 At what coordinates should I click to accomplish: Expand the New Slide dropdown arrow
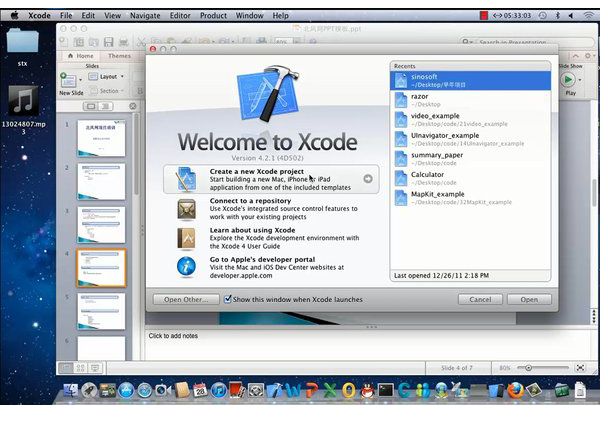click(81, 80)
